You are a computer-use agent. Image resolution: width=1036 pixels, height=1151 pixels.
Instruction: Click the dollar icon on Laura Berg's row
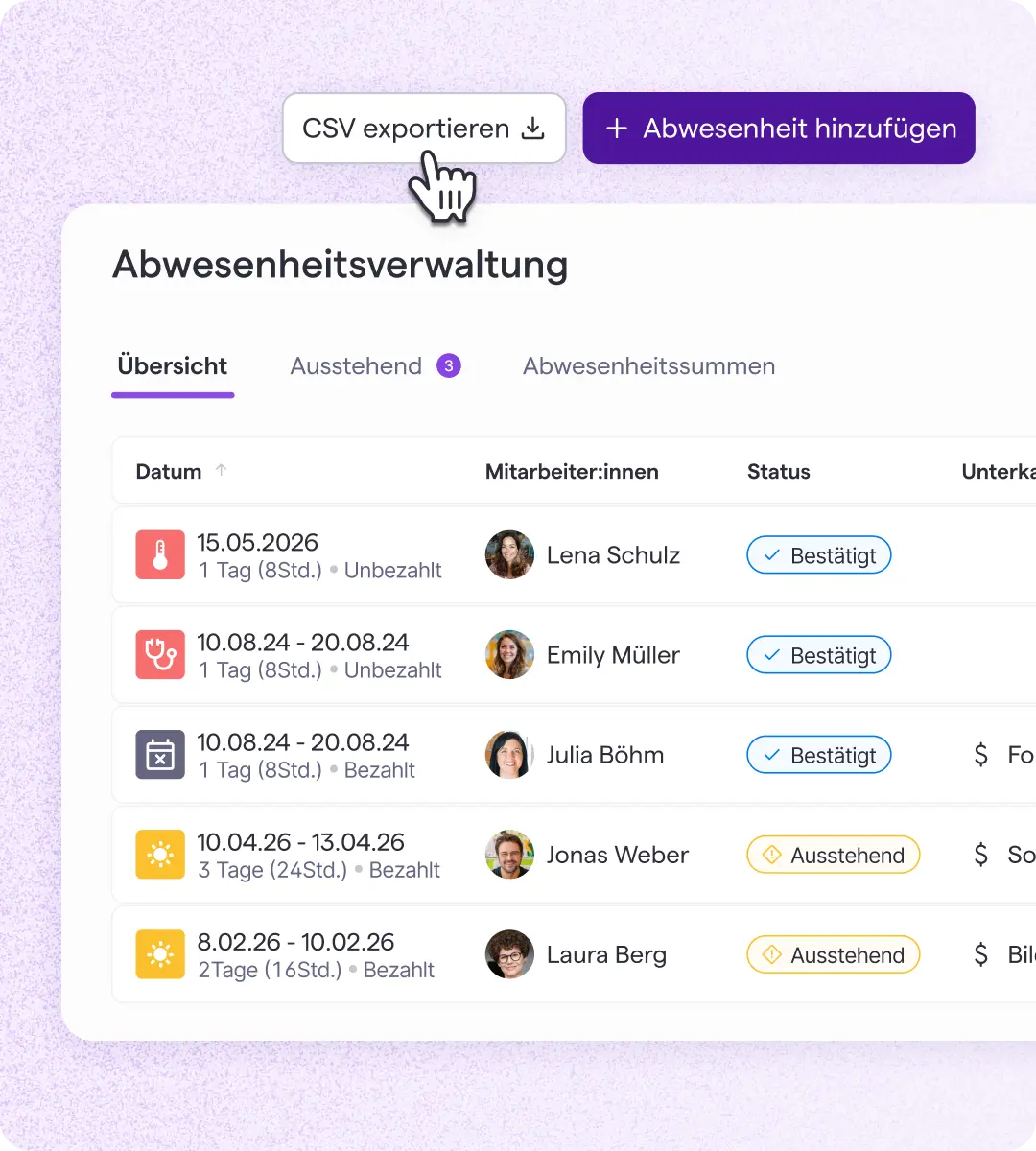pyautogui.click(x=980, y=954)
